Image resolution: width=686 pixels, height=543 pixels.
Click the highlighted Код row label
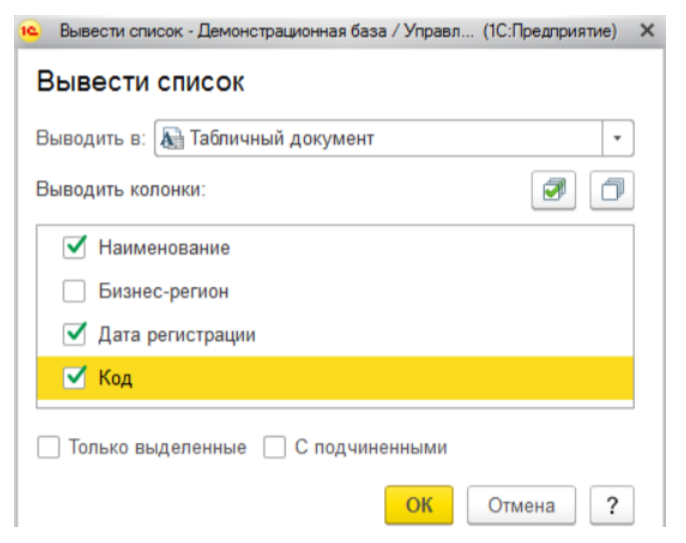(x=115, y=378)
